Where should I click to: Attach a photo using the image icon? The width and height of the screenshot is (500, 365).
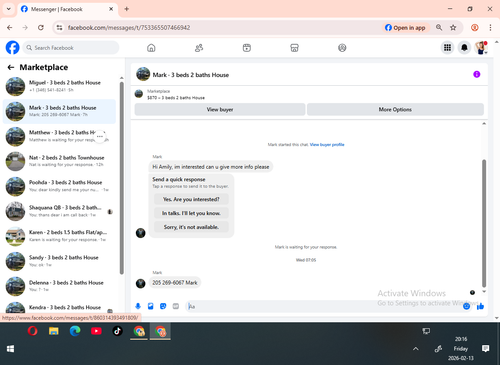pyautogui.click(x=150, y=306)
